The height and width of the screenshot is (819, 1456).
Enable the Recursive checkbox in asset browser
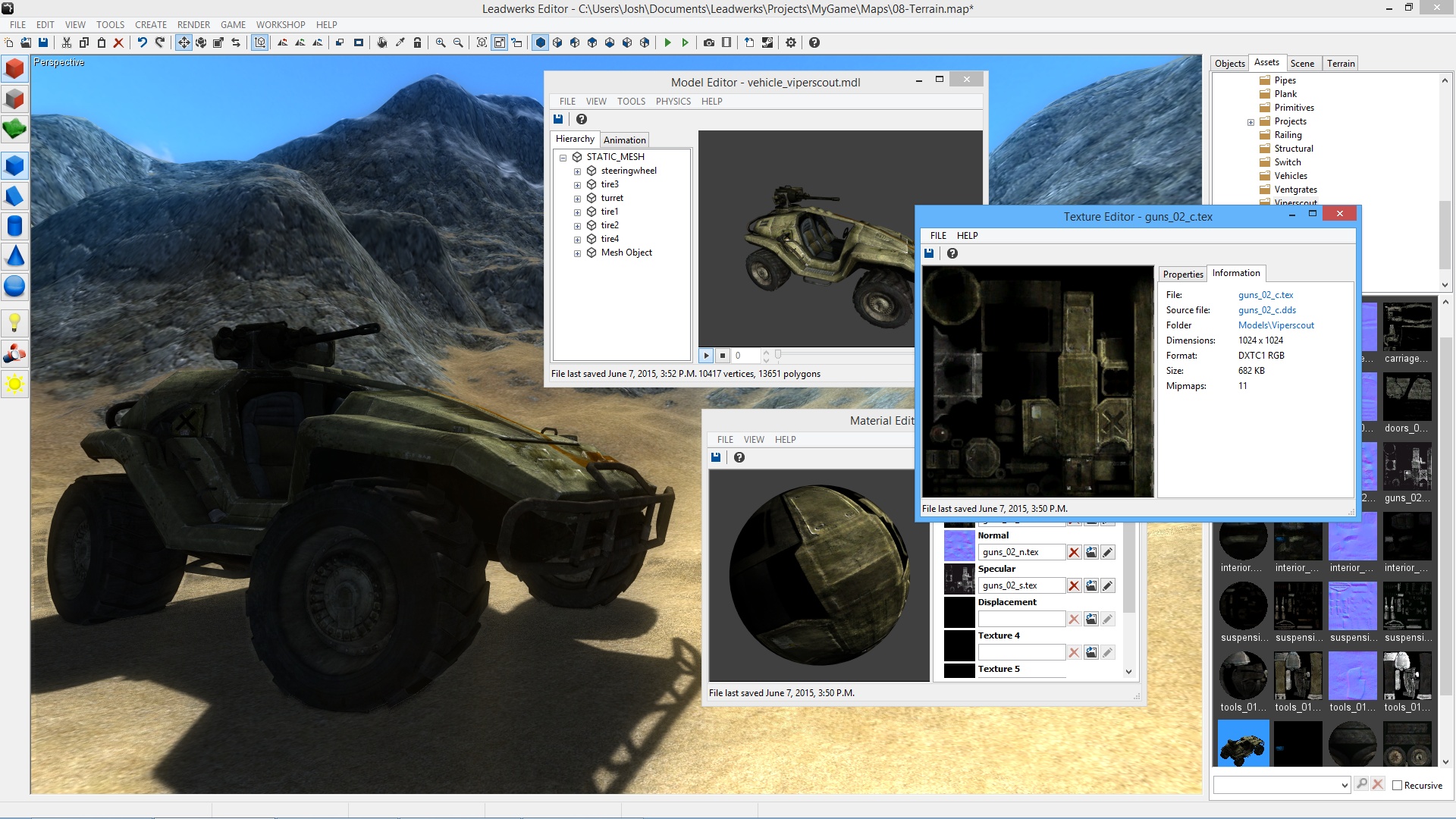[x=1398, y=785]
